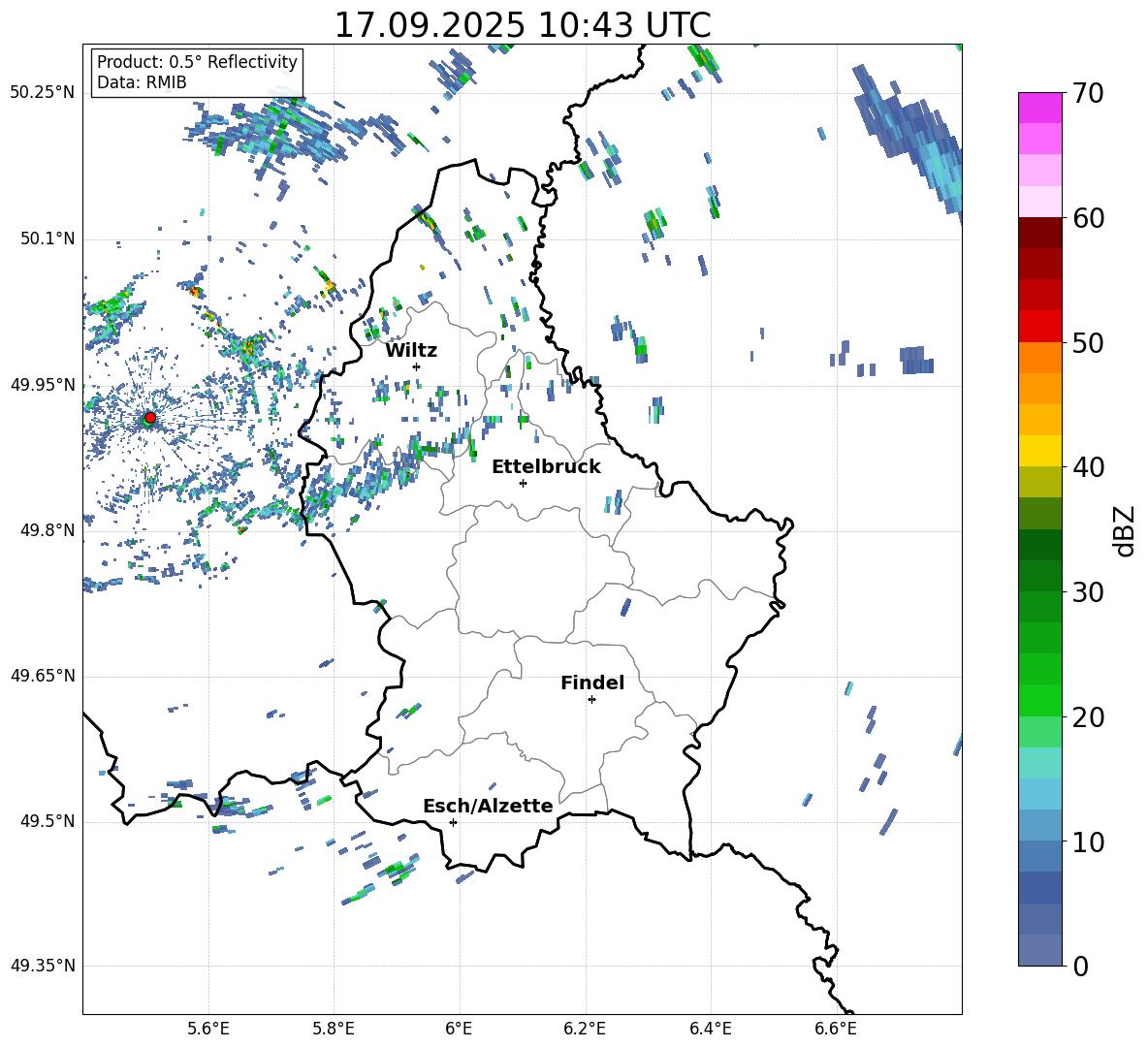Click the red 50 dBZ colorbar segment

[x=1039, y=326]
